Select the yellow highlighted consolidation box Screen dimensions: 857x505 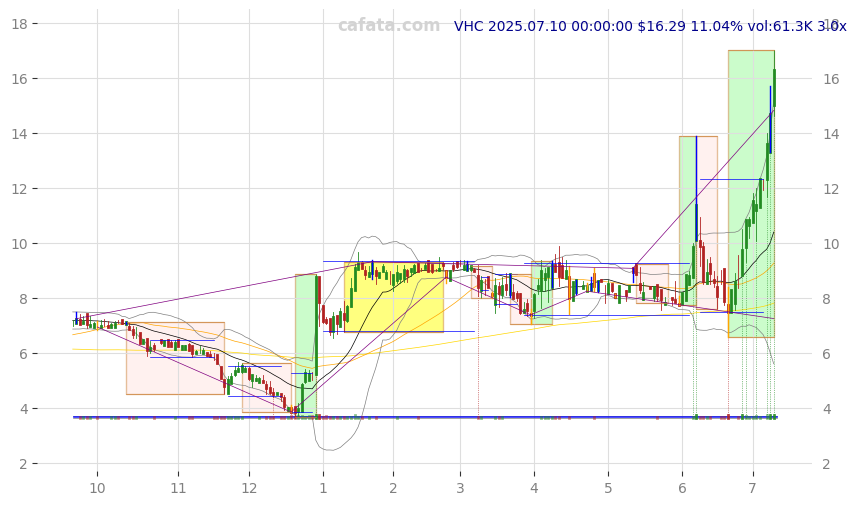coord(394,297)
